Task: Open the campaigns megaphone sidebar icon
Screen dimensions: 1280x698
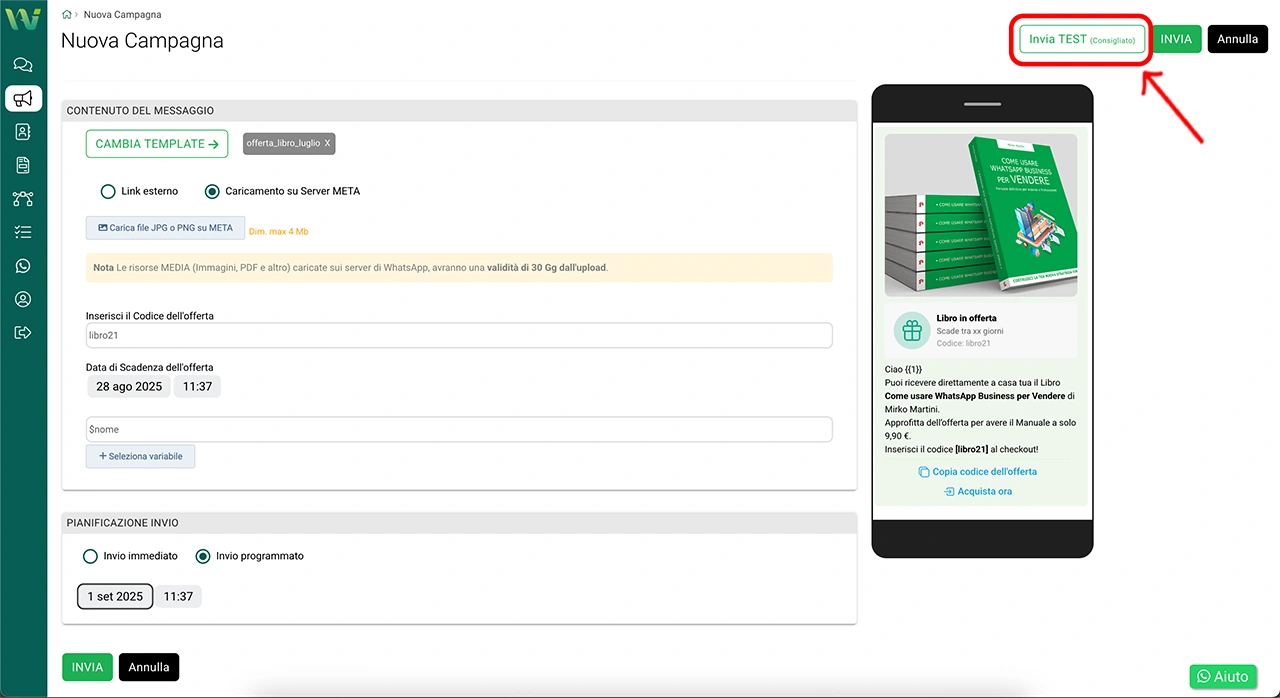Action: pyautogui.click(x=23, y=98)
